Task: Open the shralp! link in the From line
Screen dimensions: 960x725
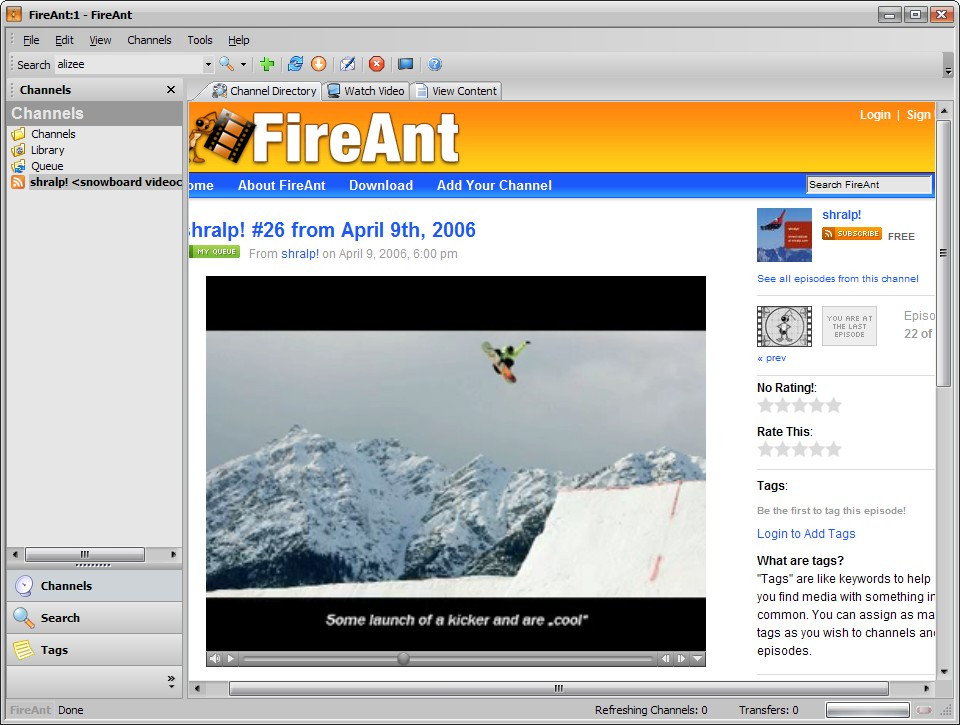Action: pos(300,254)
